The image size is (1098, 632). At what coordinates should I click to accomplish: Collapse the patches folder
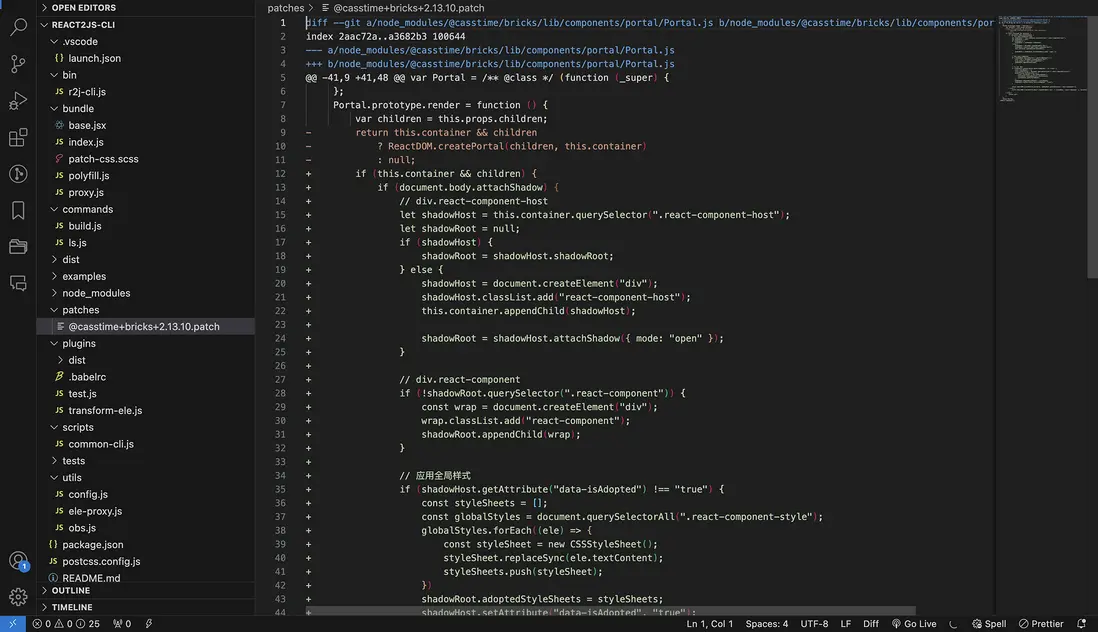pyautogui.click(x=146, y=310)
